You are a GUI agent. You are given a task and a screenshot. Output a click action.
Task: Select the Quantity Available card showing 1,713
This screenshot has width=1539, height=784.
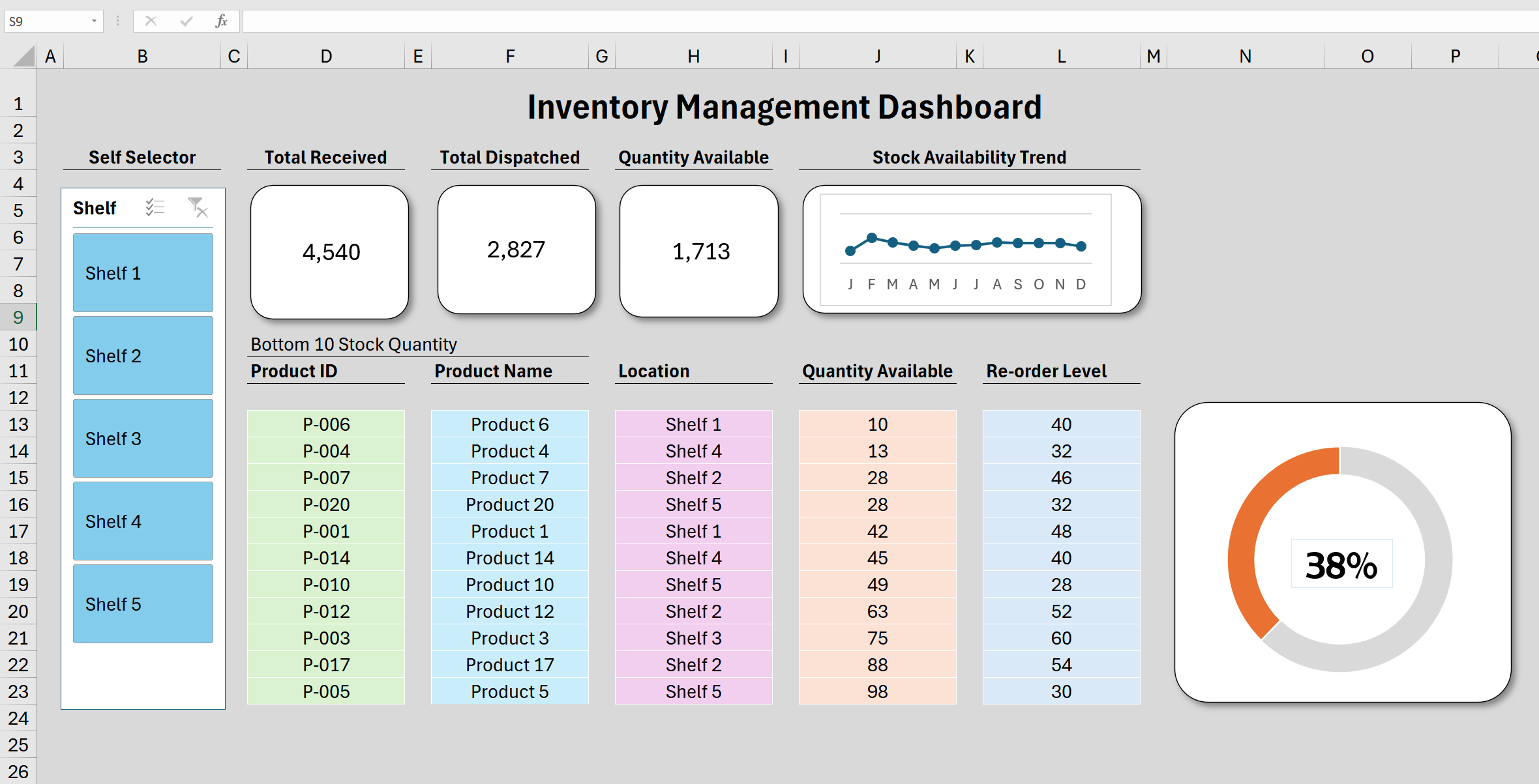point(699,251)
